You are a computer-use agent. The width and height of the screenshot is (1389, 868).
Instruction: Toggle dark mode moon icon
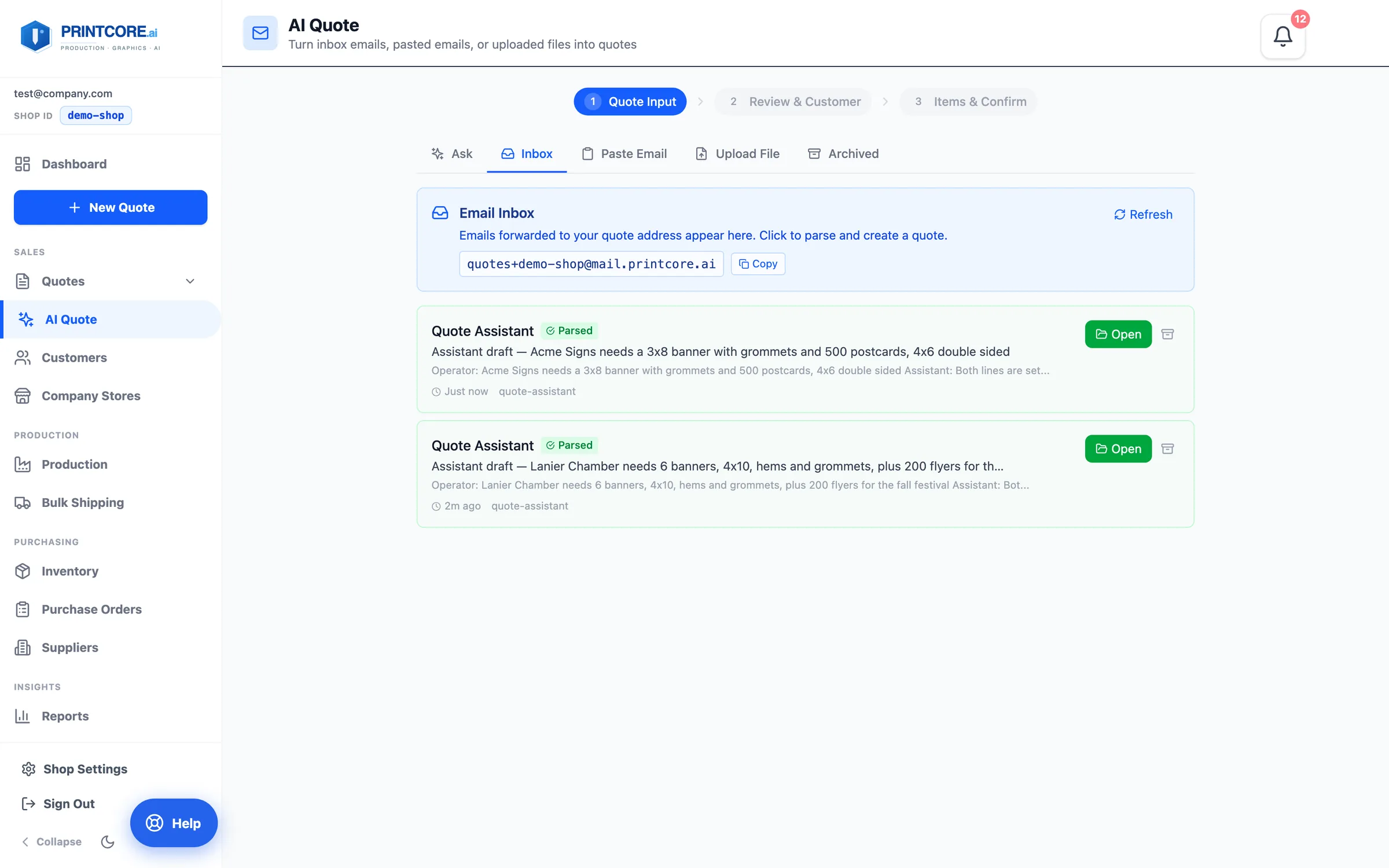pos(108,841)
